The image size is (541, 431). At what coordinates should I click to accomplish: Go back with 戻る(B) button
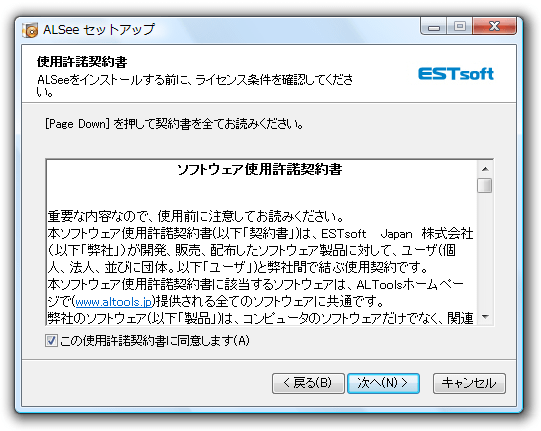click(x=308, y=383)
